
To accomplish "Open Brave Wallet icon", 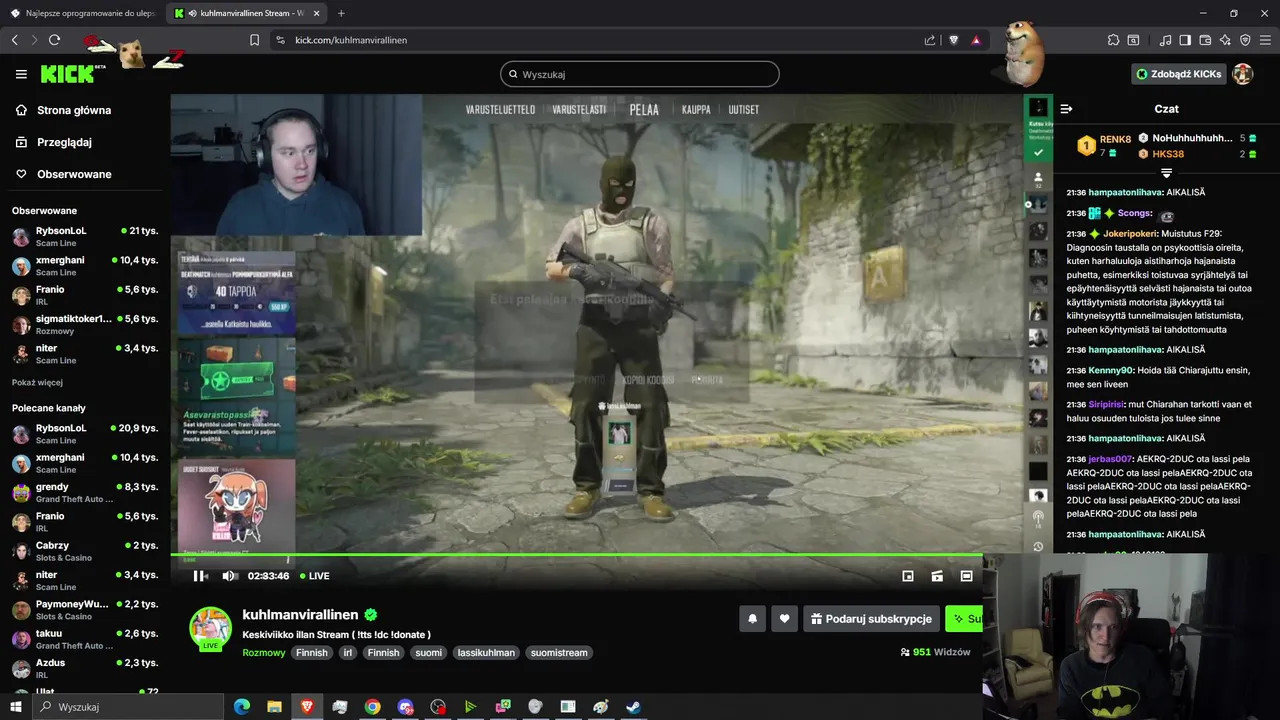I will pos(1205,40).
